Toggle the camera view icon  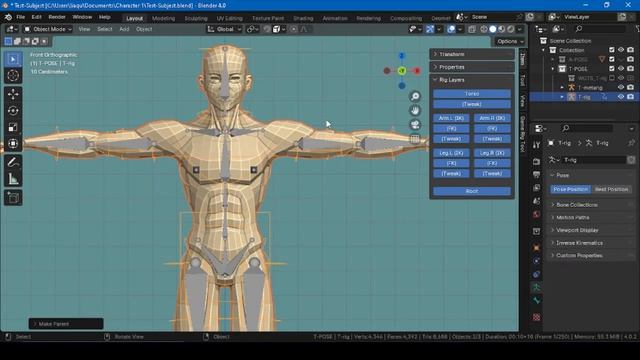415,125
